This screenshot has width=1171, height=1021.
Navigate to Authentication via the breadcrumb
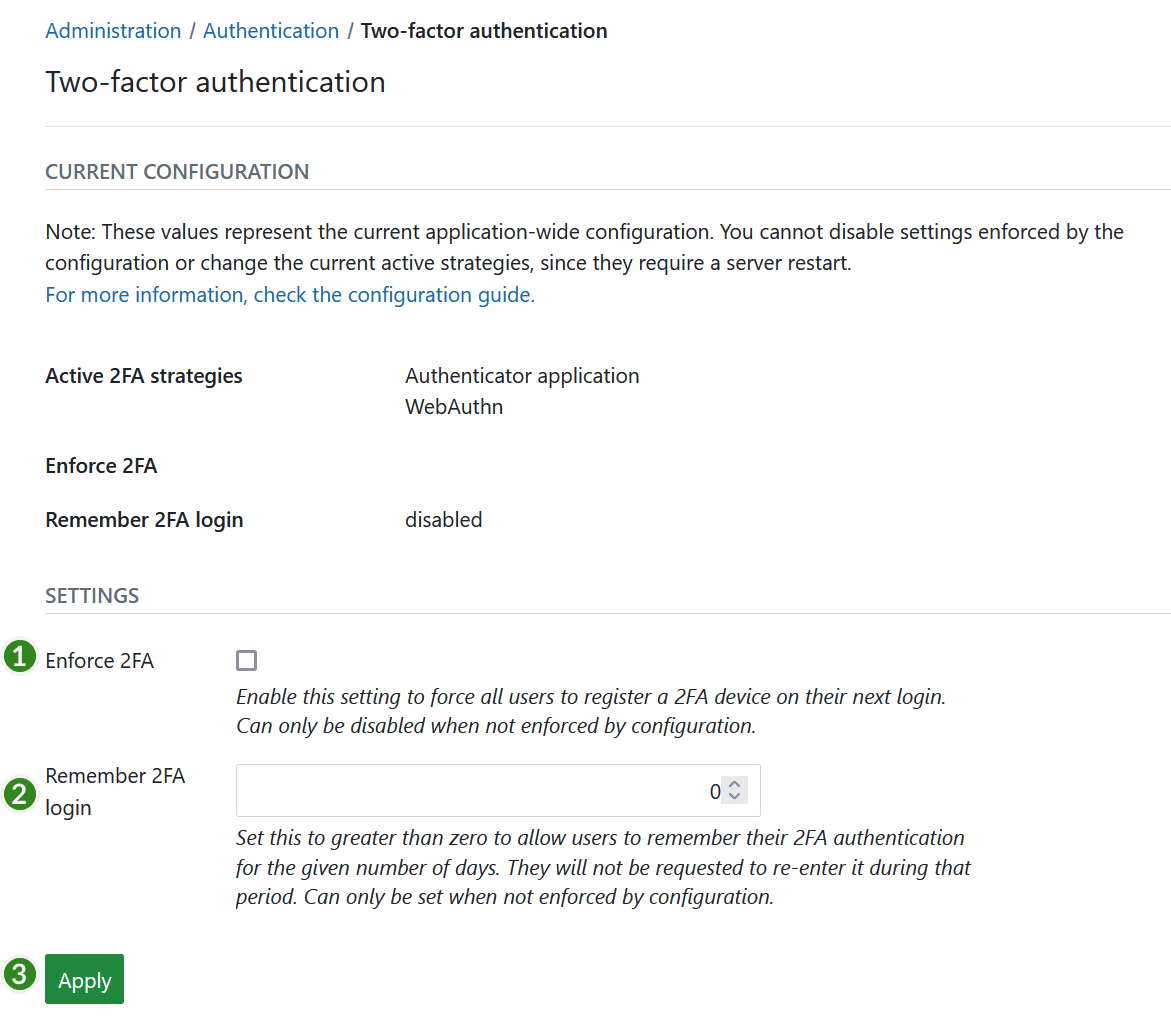271,30
